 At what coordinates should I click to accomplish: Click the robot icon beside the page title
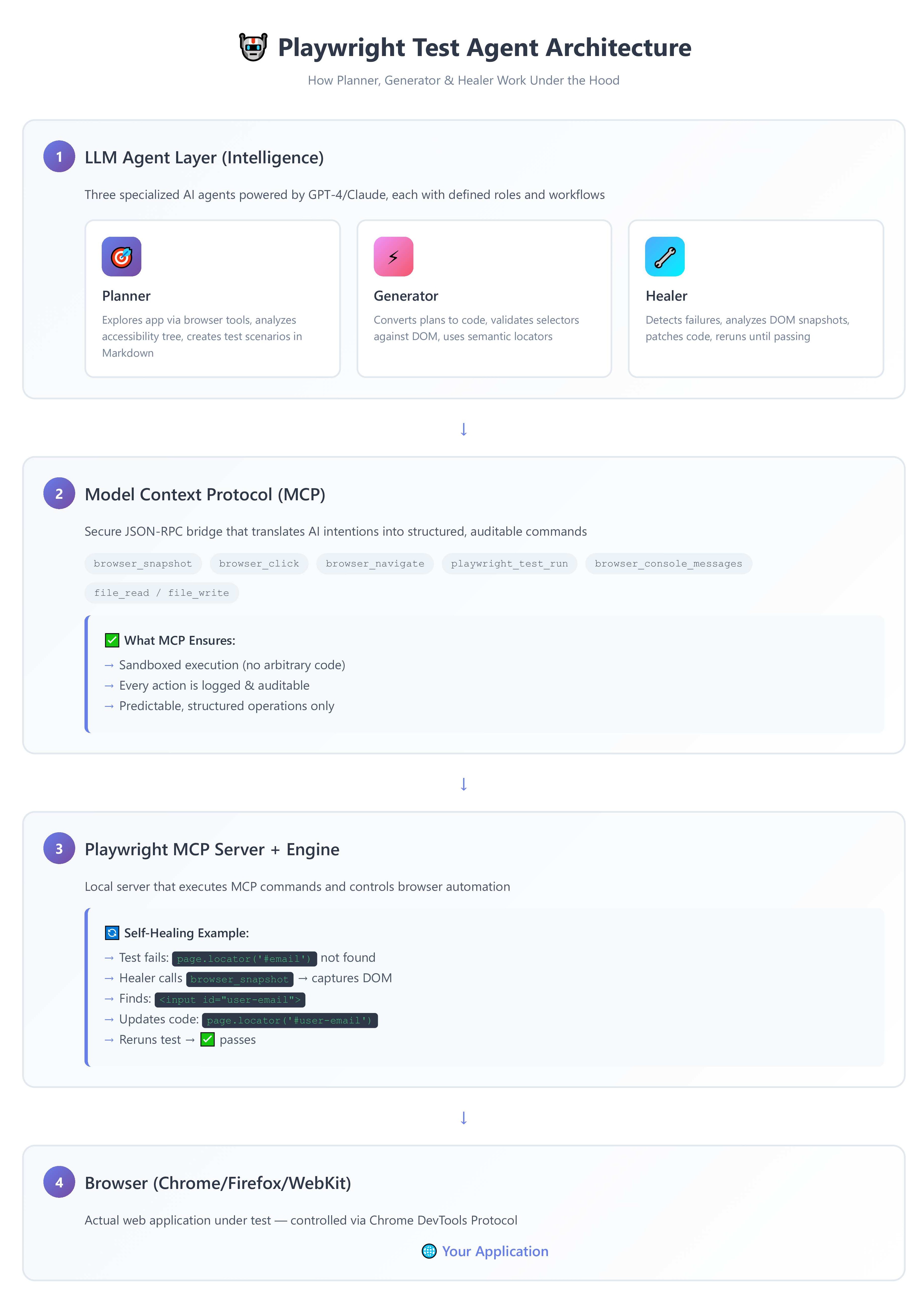tap(253, 47)
